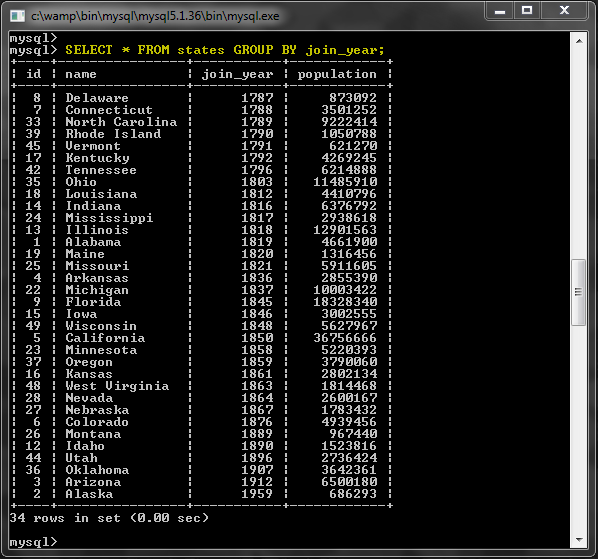Image resolution: width=598 pixels, height=559 pixels.
Task: Click the mysql.exe console icon in title bar
Action: [18, 16]
